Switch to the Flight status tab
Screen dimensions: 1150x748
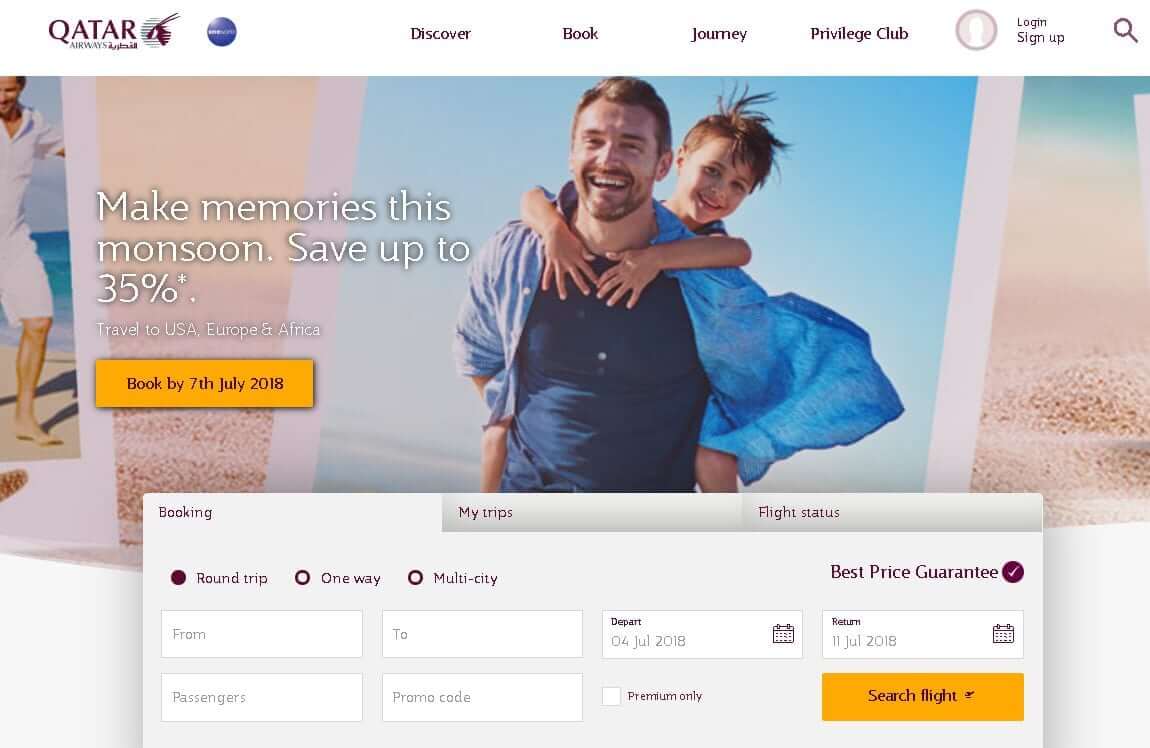click(x=892, y=513)
